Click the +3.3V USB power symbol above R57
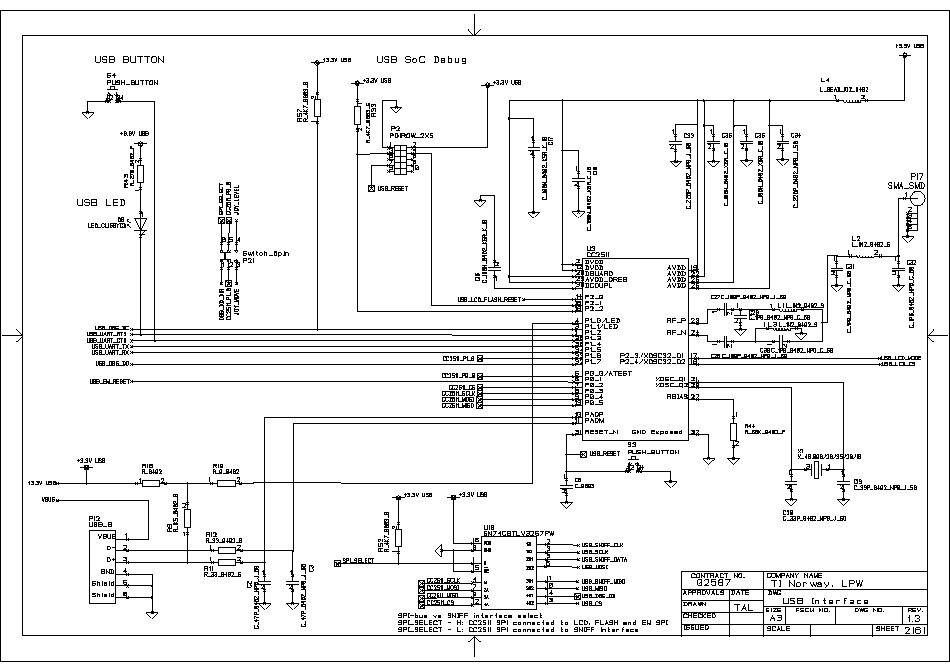Screen dimensions: 950x671 [x=317, y=61]
